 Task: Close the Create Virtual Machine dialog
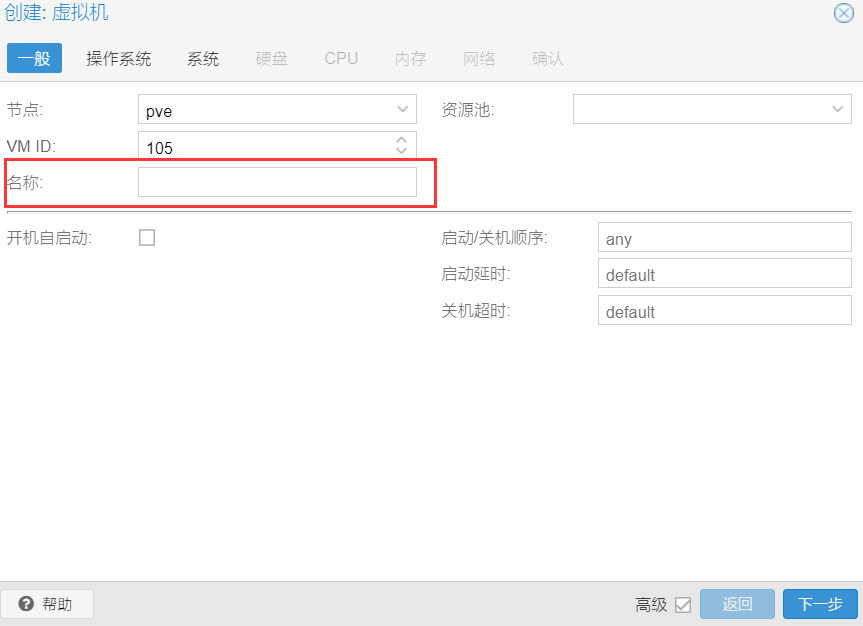tap(844, 13)
